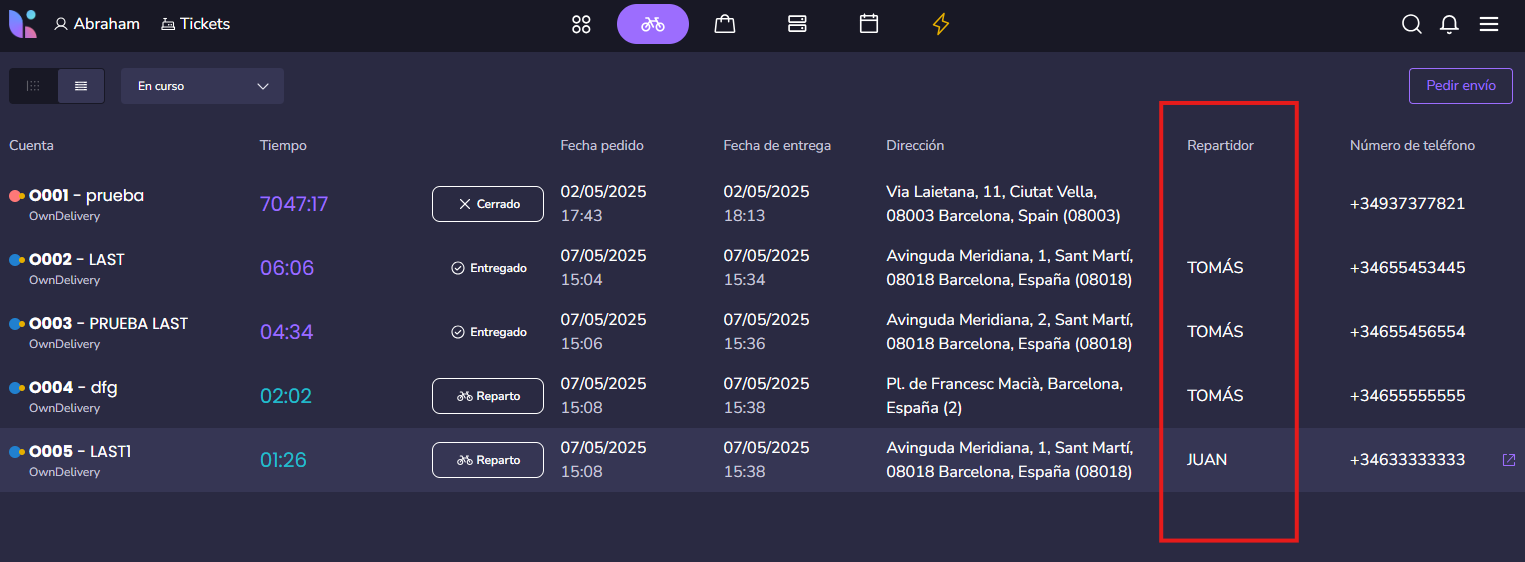
Task: Click the 'Pedir envío' button
Action: coord(1460,86)
